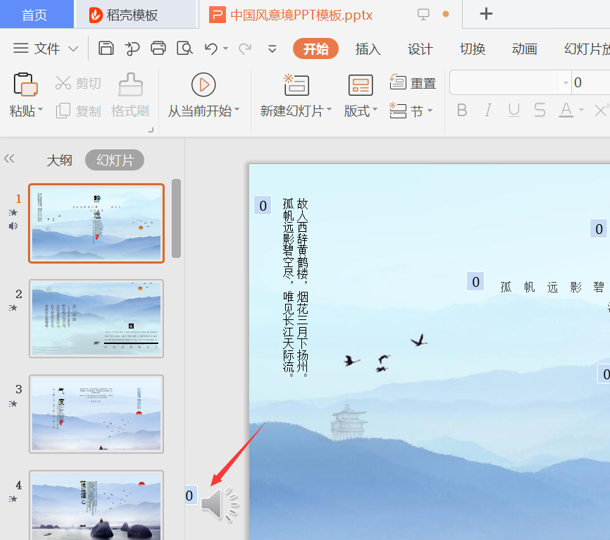
Task: Switch to the 插入 (Insert) ribbon tab
Action: coord(368,49)
